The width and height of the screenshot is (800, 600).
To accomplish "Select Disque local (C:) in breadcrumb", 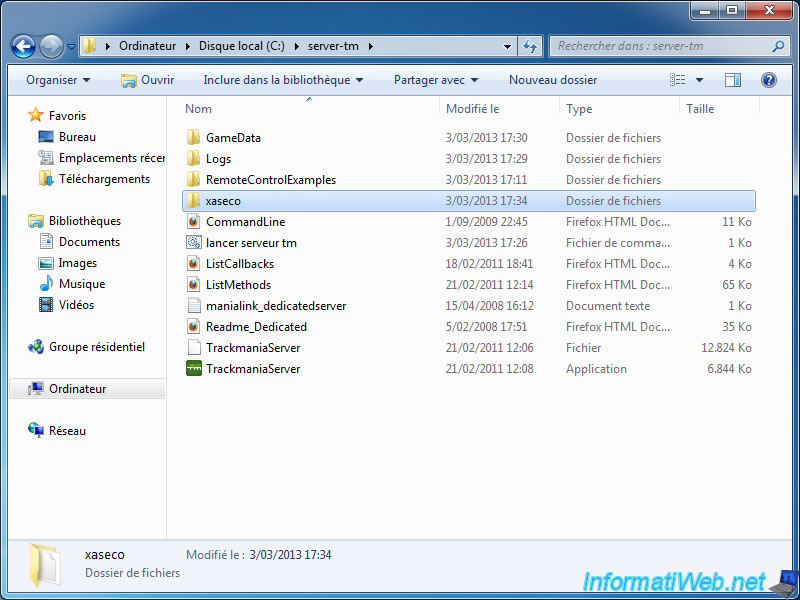I will [242, 46].
